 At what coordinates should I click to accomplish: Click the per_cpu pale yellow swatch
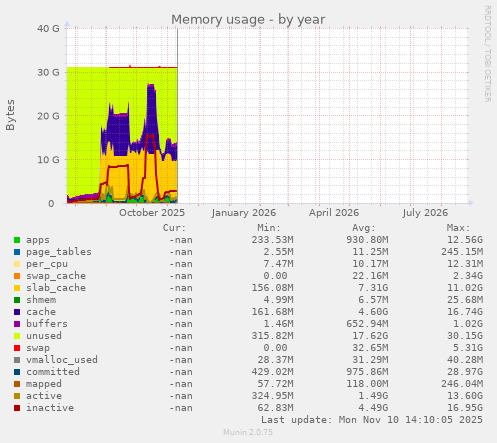coord(17,264)
